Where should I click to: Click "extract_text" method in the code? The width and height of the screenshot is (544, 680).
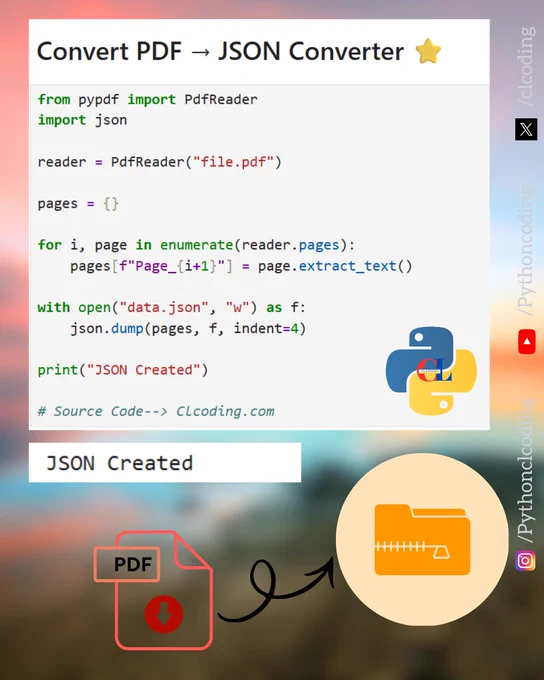(x=347, y=266)
